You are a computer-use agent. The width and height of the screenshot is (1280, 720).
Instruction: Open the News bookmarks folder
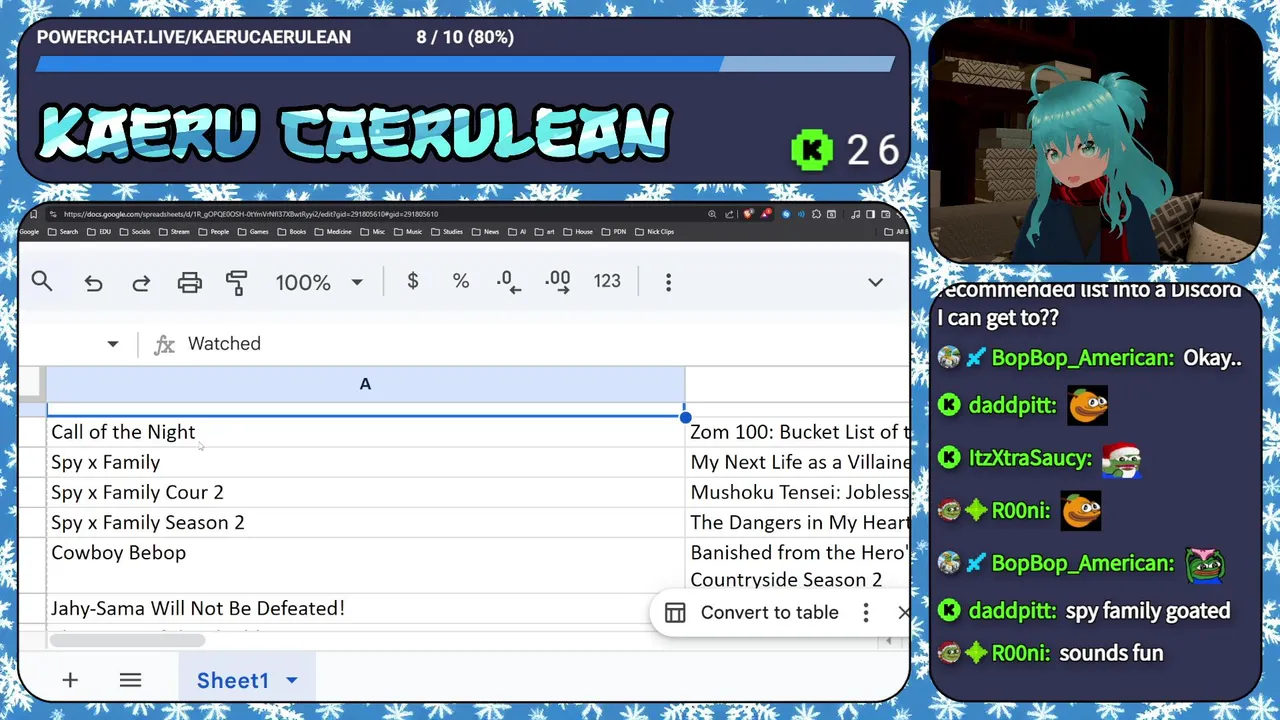point(486,232)
